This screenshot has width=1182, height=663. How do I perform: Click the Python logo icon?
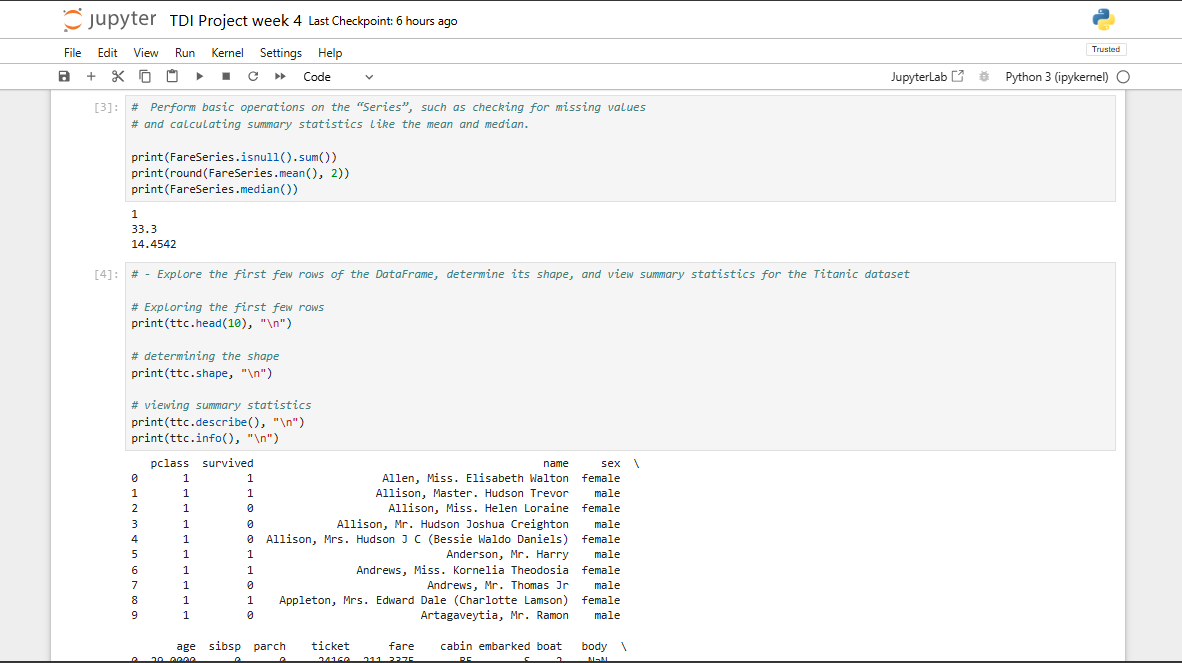(1104, 20)
